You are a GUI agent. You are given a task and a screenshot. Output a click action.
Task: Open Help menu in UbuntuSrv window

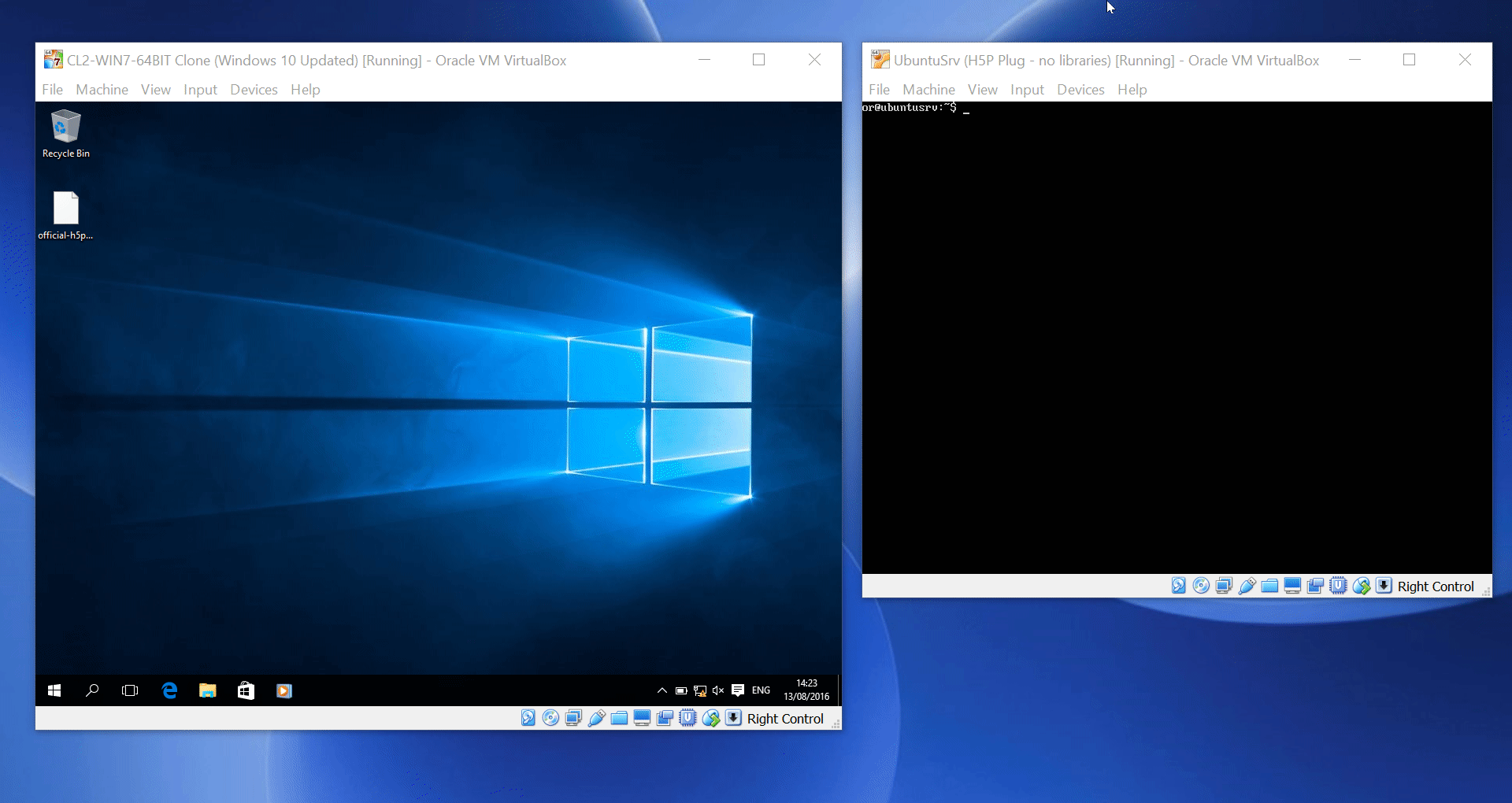pos(1132,90)
